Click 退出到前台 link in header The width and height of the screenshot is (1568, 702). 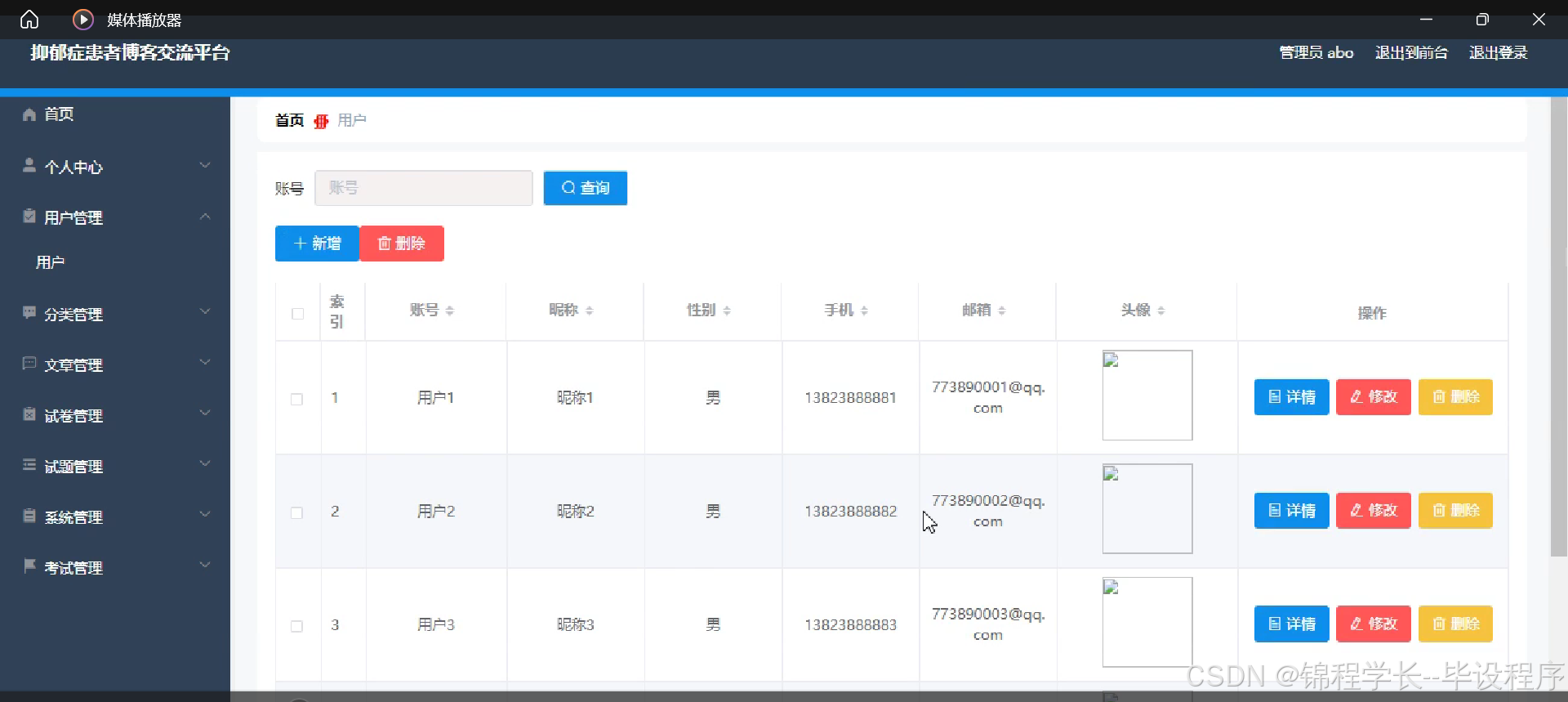coord(1411,53)
